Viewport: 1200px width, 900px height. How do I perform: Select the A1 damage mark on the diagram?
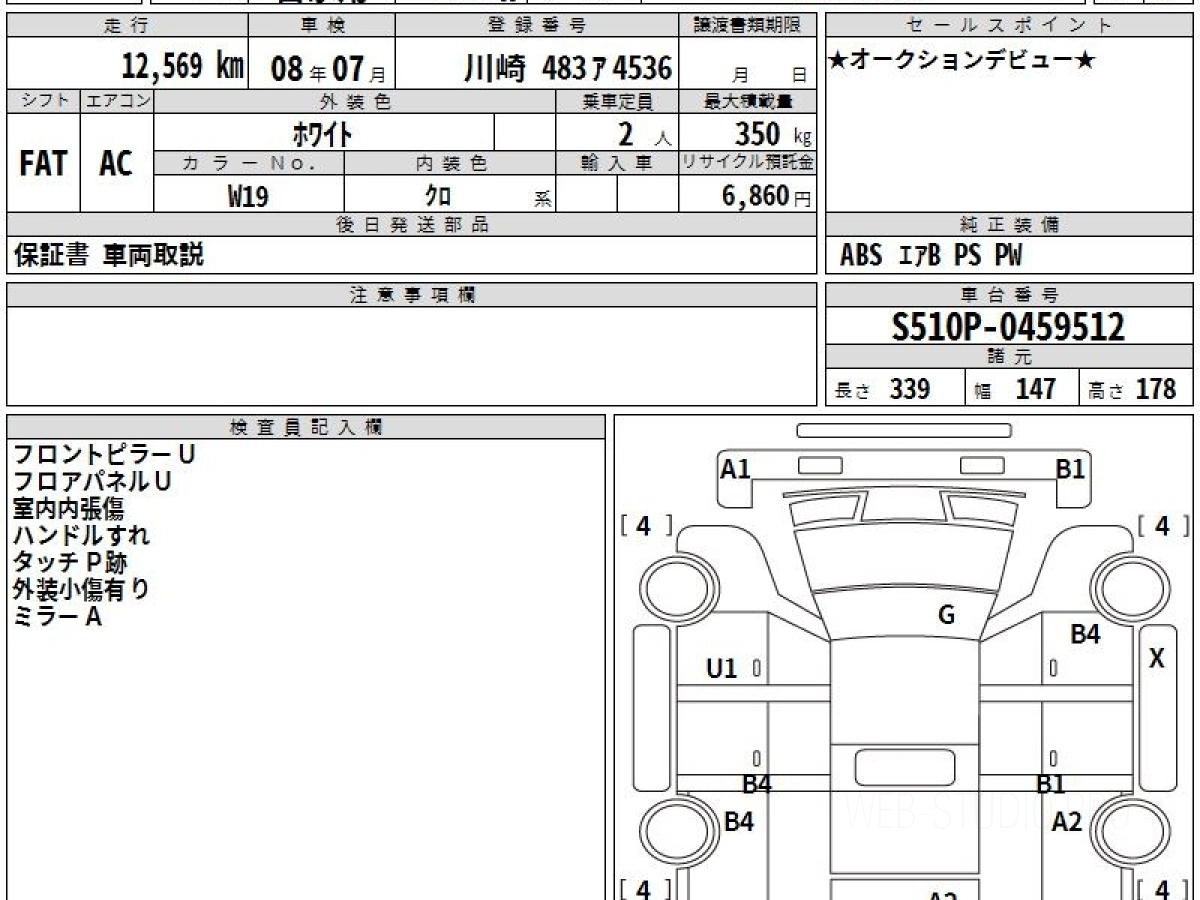click(735, 468)
